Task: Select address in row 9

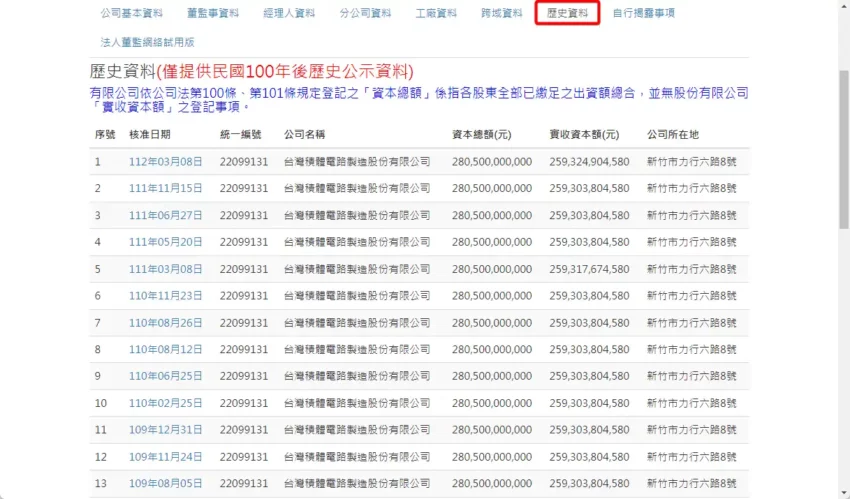Action: point(691,375)
